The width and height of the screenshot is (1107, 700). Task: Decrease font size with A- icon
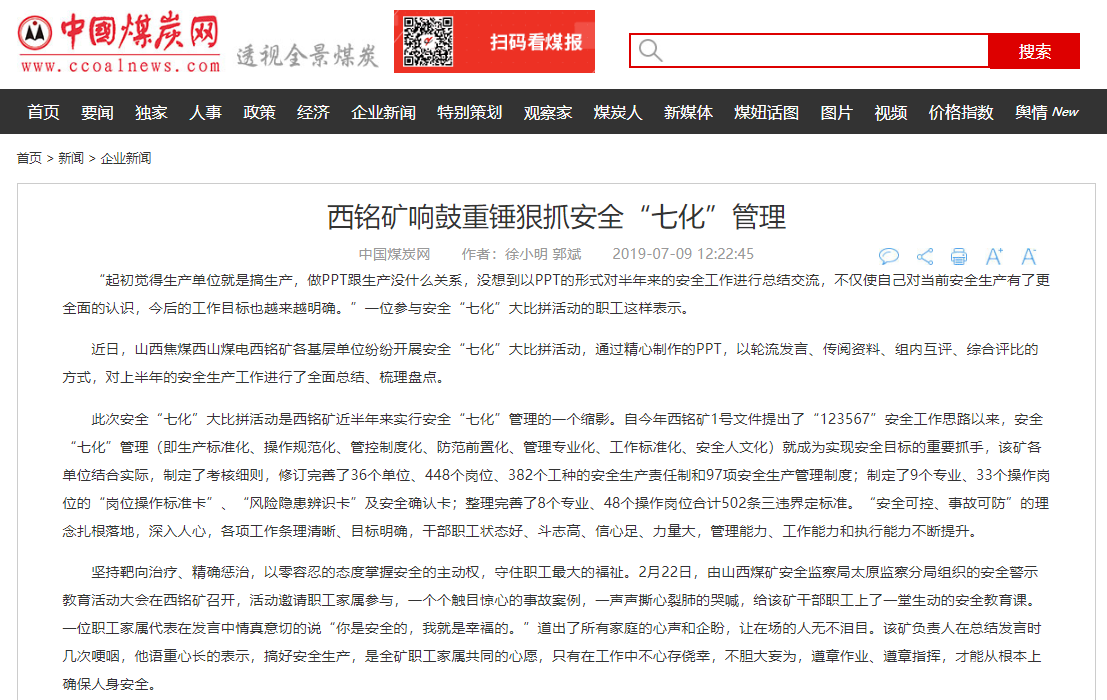coord(1029,255)
